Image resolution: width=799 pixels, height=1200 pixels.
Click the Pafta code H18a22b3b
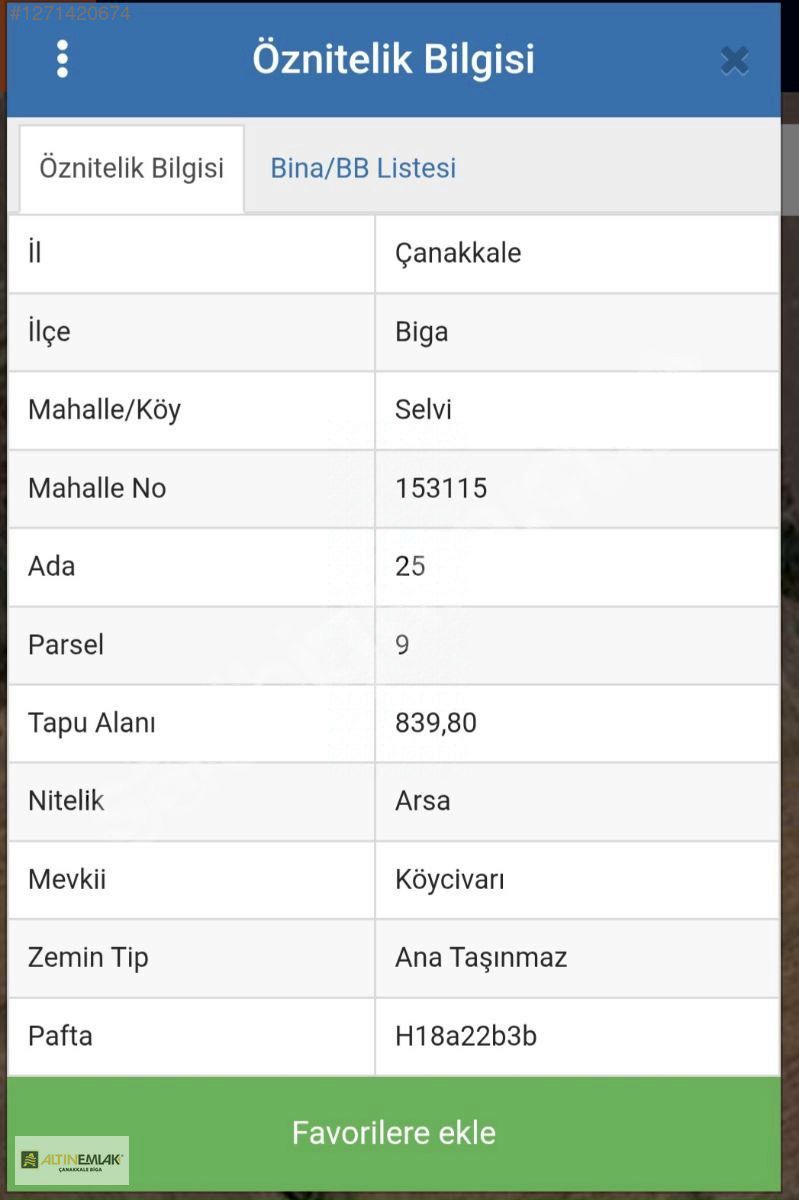(x=466, y=1036)
